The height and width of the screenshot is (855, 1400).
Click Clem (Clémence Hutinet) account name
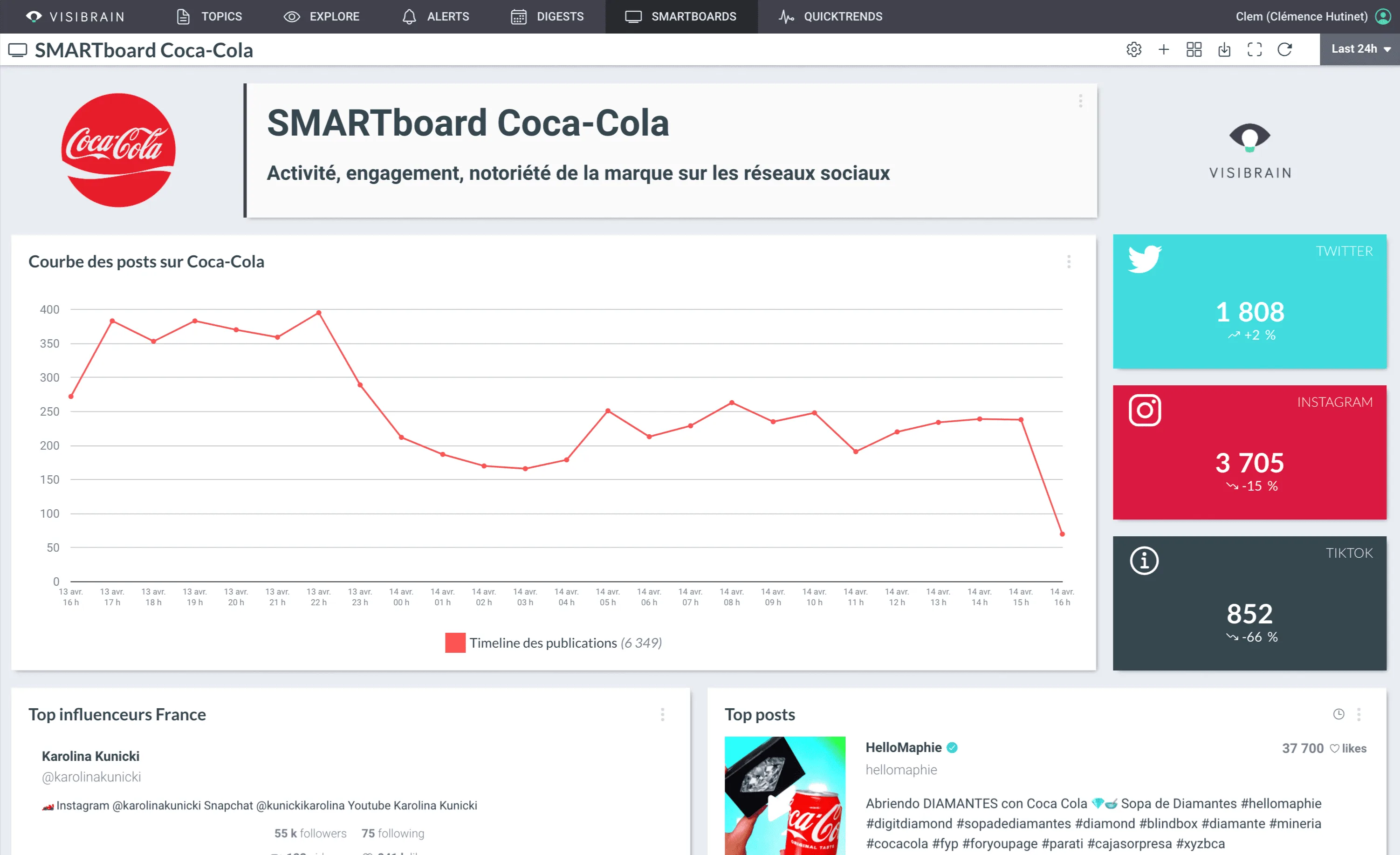tap(1301, 16)
